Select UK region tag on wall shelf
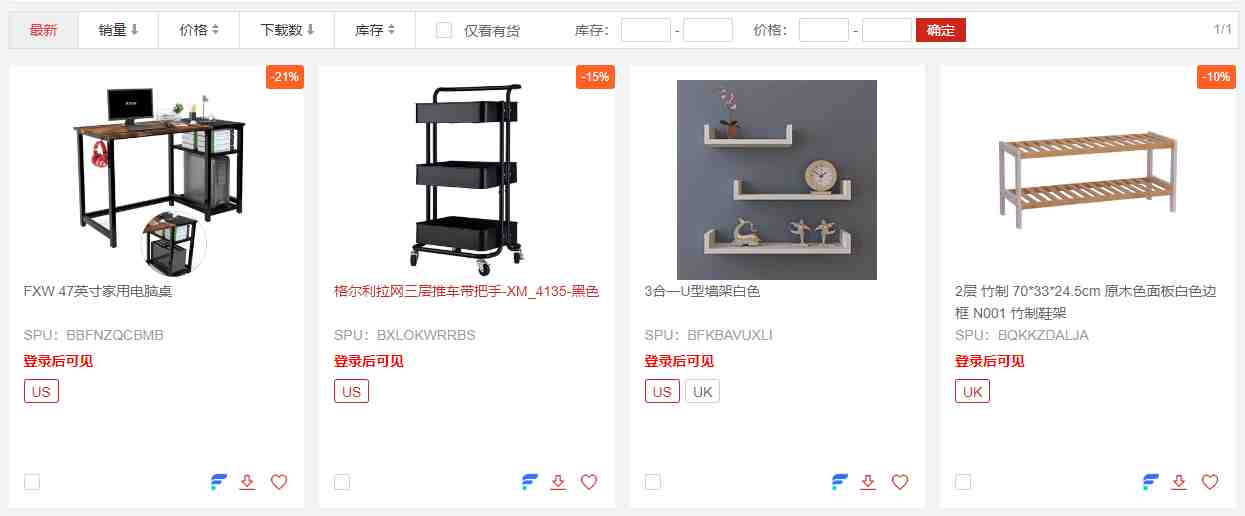 coord(703,391)
